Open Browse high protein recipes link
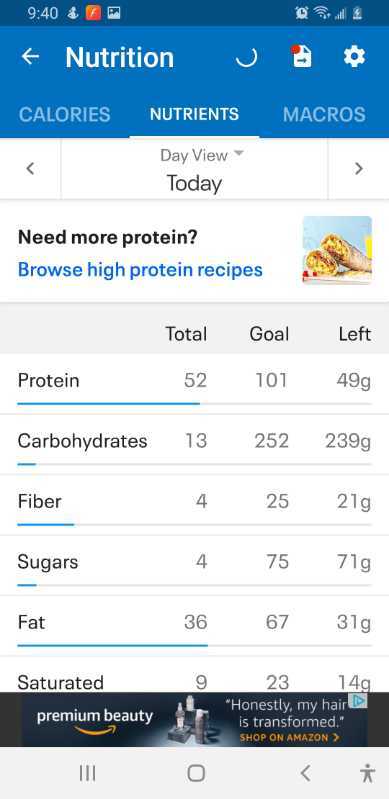 140,270
